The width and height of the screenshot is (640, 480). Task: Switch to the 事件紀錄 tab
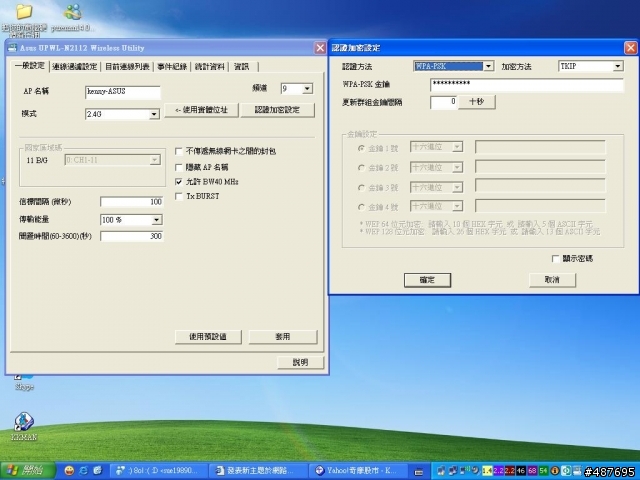pyautogui.click(x=172, y=67)
